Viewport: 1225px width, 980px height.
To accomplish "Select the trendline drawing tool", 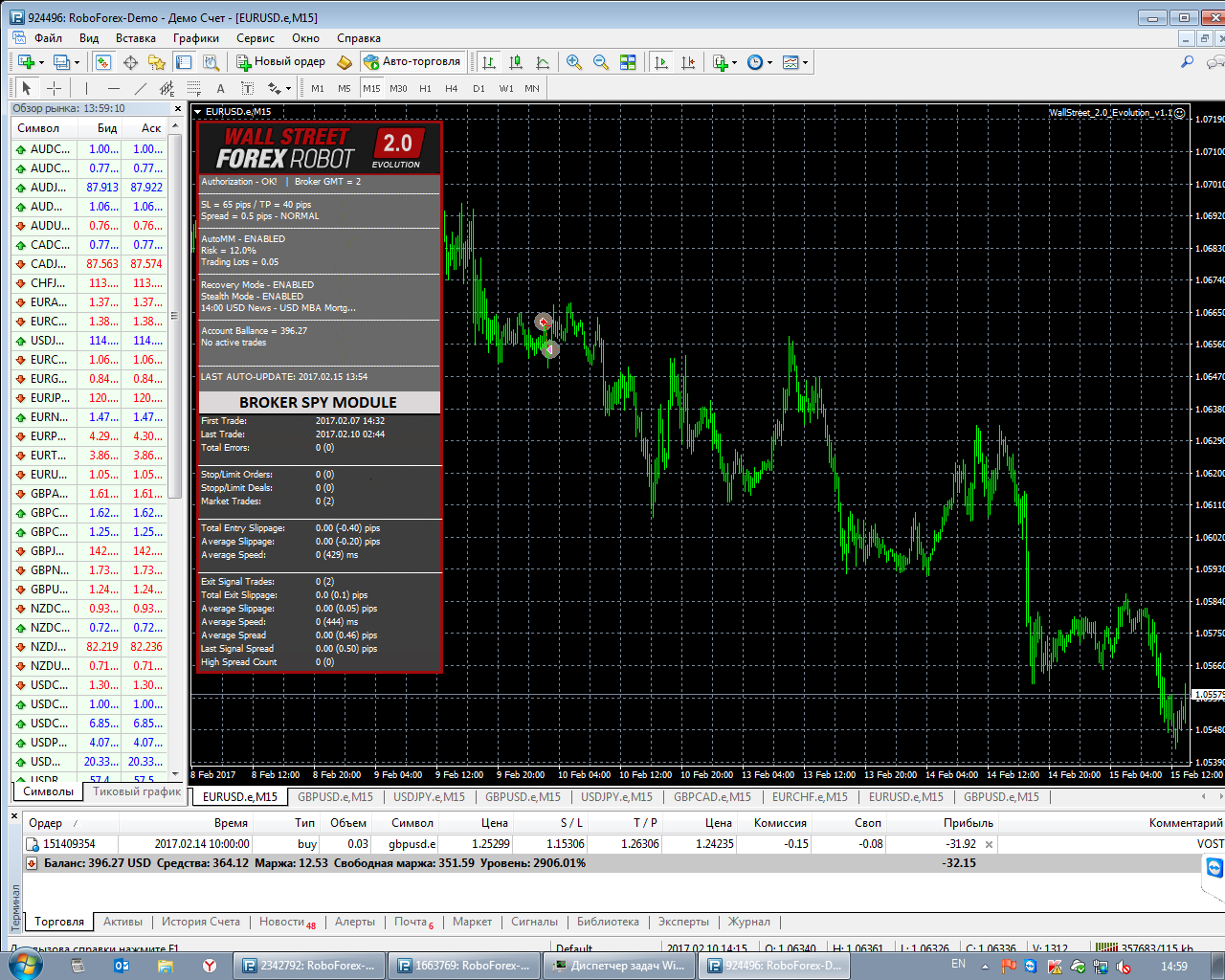I will [140, 88].
